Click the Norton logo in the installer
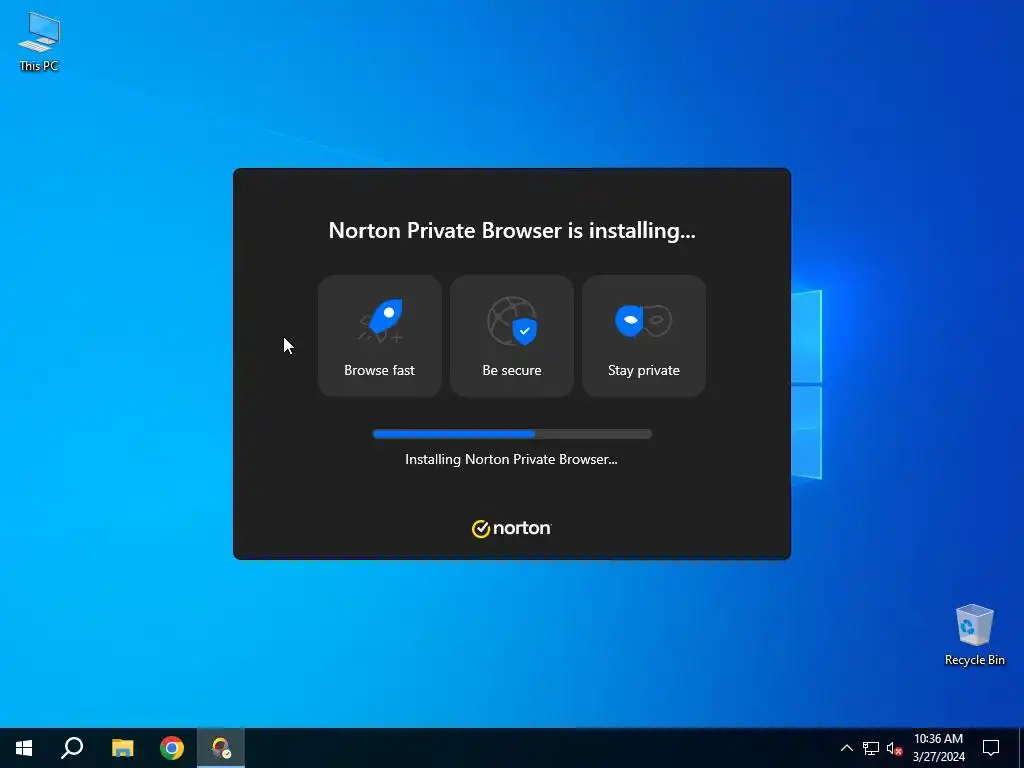 (x=511, y=528)
